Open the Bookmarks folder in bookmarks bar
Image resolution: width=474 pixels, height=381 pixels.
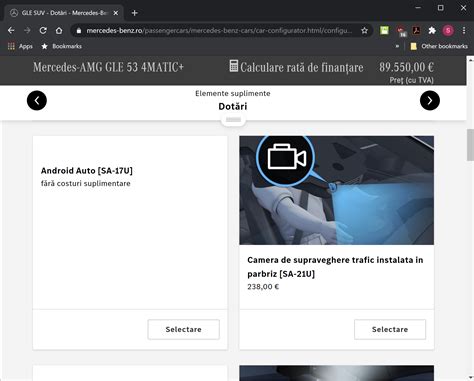[62, 46]
